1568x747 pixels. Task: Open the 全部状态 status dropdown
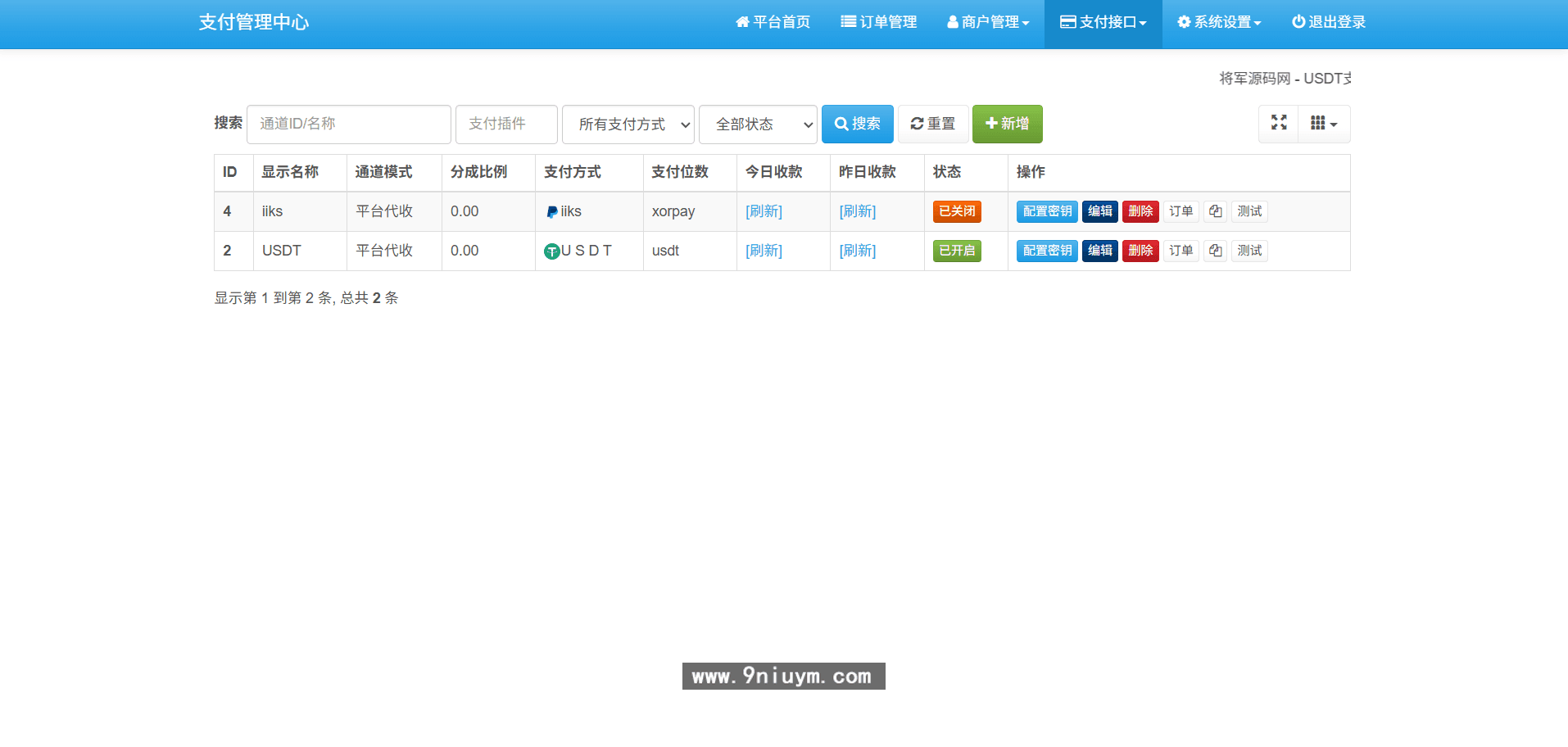pos(758,124)
